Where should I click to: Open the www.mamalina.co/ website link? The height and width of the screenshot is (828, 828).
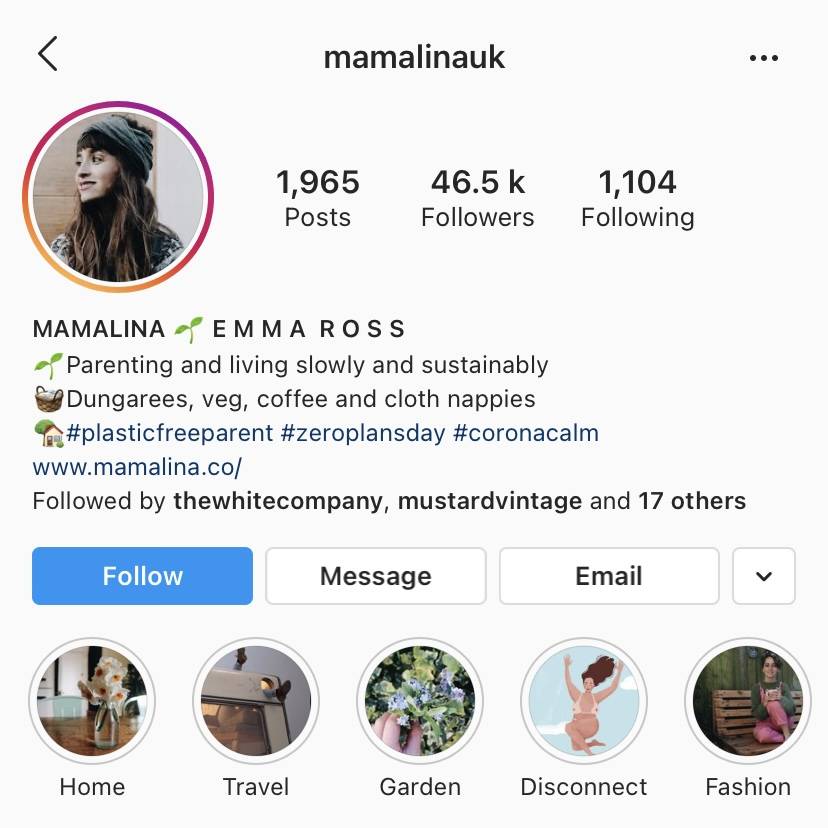click(x=137, y=467)
